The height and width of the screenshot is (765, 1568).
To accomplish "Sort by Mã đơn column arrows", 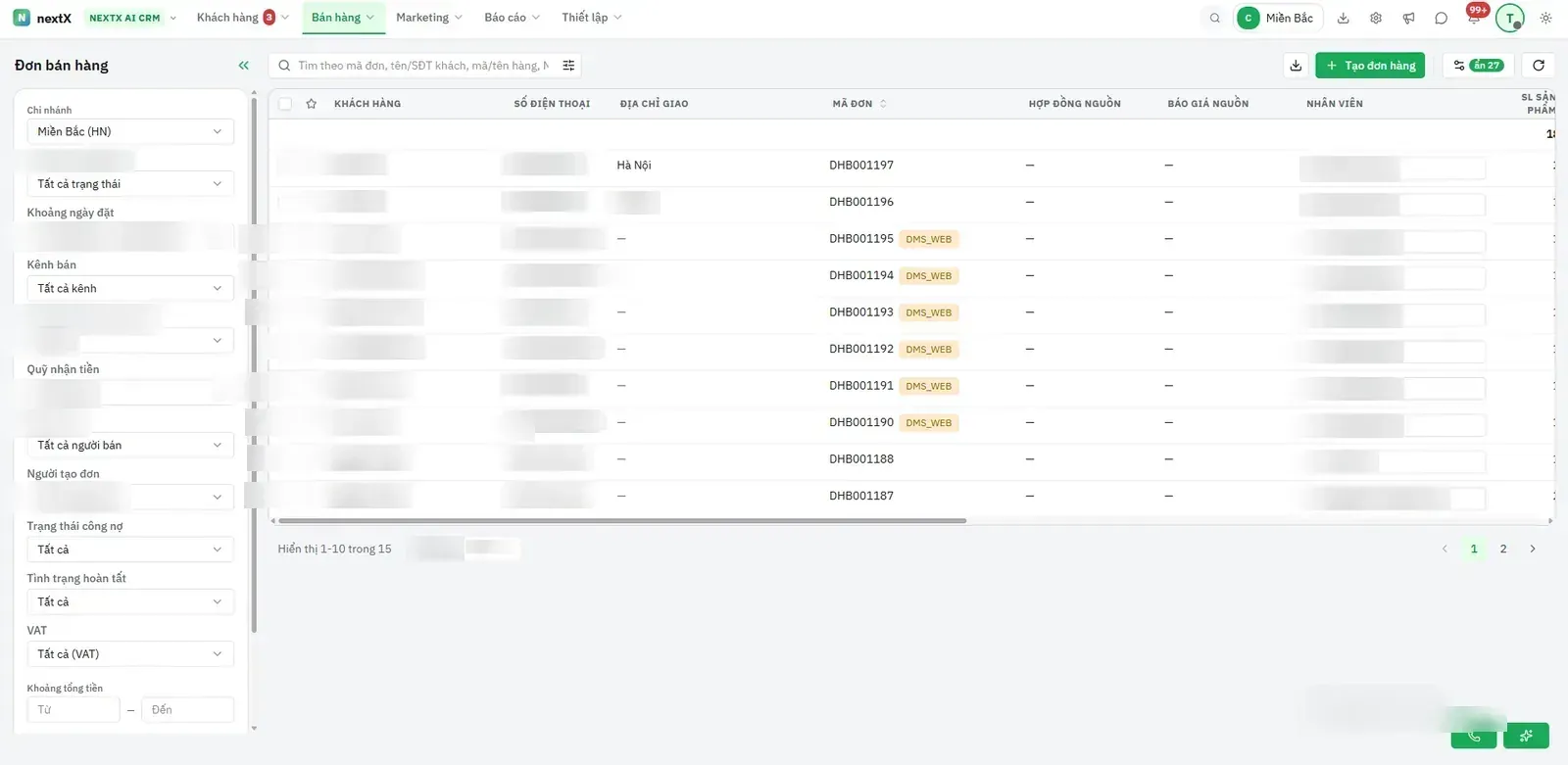I will click(x=883, y=104).
